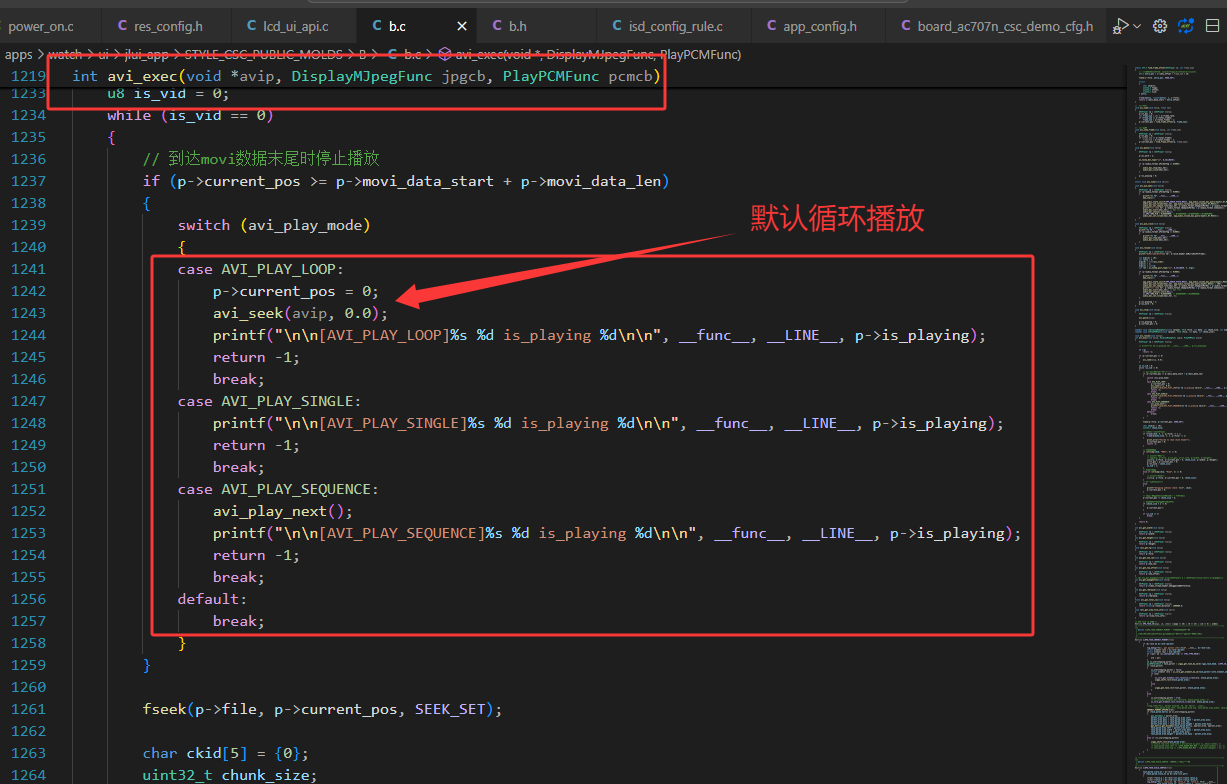Click the blue sync arrows icon

click(x=1186, y=26)
